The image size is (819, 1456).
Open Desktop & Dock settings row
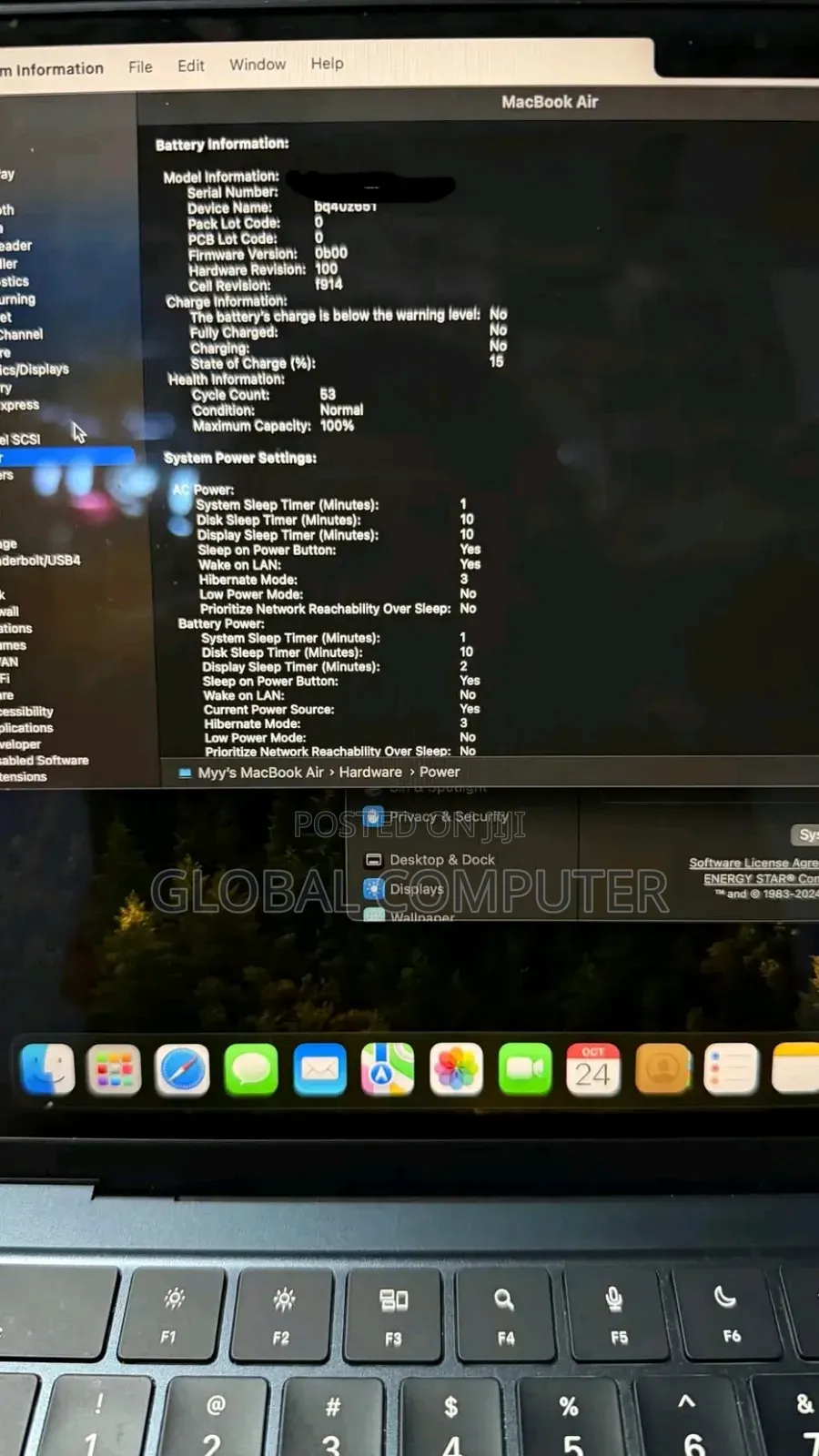pyautogui.click(x=442, y=860)
